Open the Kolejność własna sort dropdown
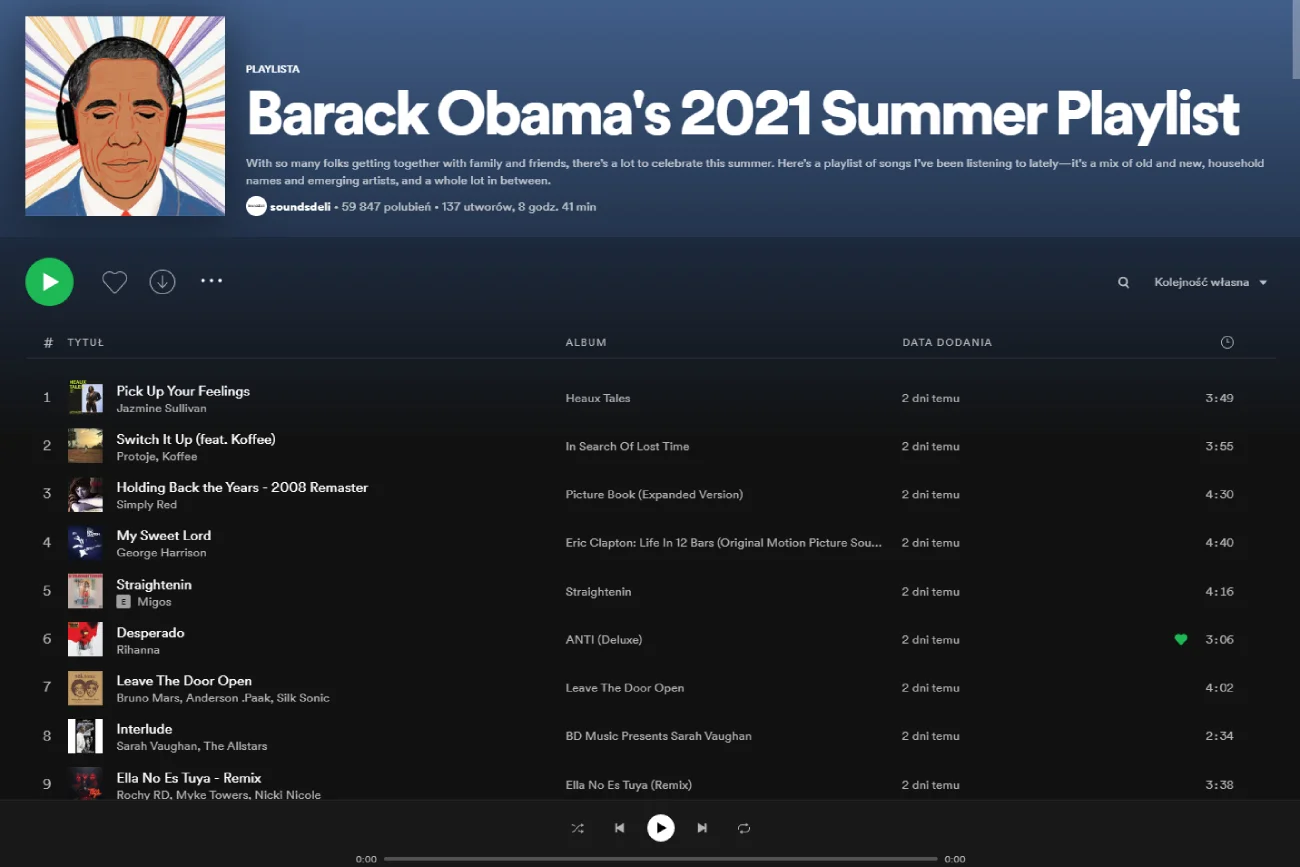This screenshot has width=1300, height=867. point(1211,283)
